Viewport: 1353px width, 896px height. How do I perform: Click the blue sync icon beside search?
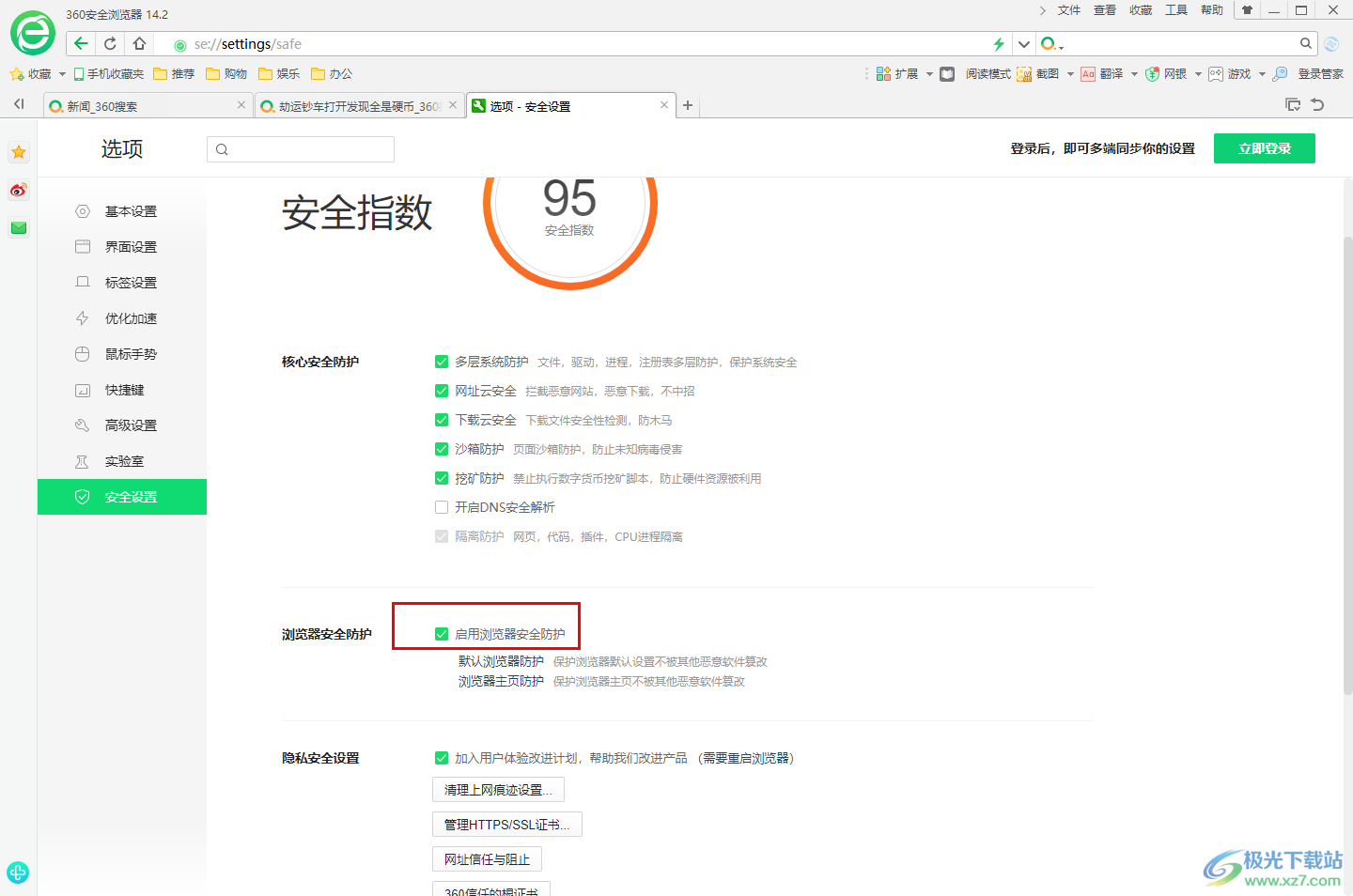pyautogui.click(x=1331, y=44)
